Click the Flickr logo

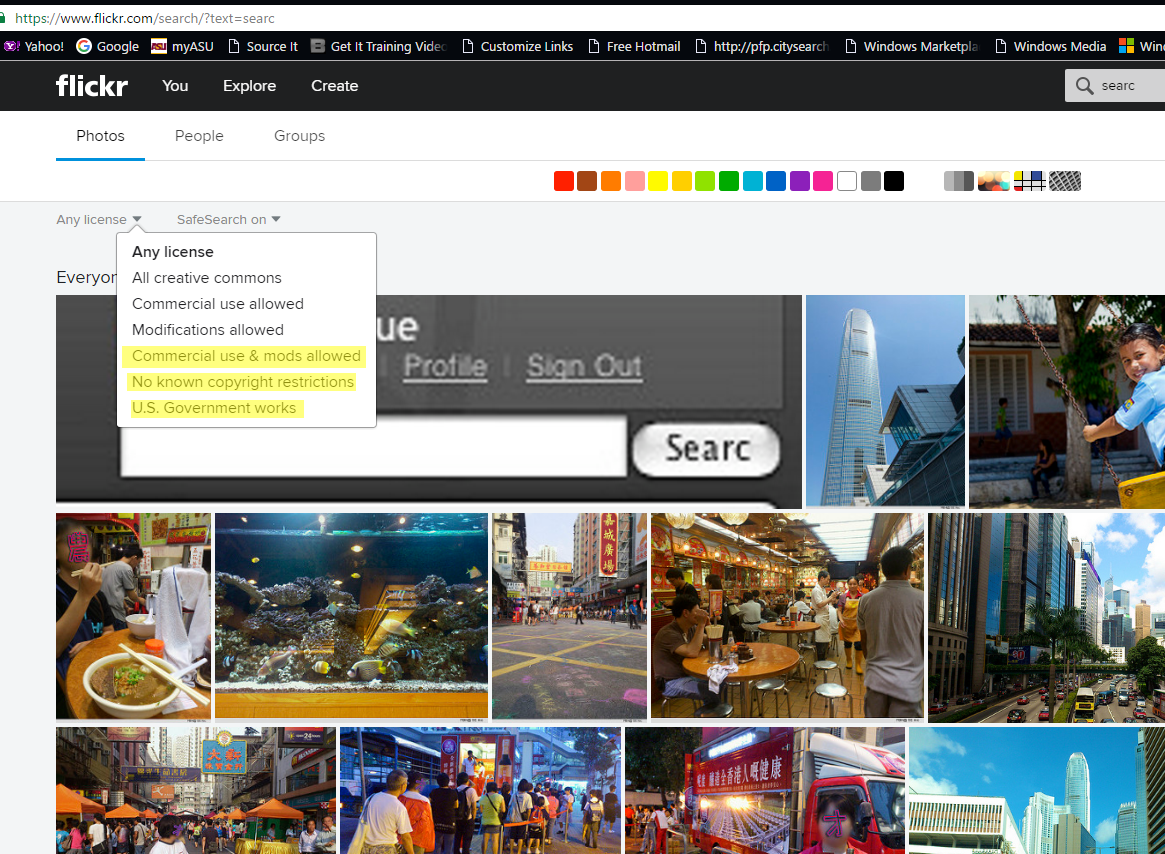tap(91, 86)
